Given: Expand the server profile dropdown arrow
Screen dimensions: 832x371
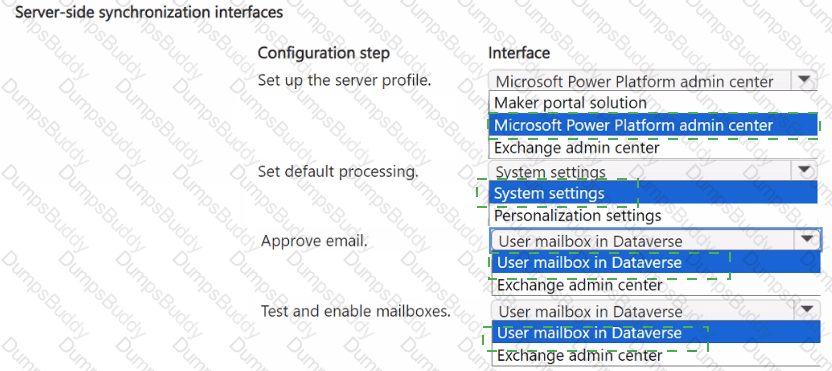Looking at the screenshot, I should 804,81.
